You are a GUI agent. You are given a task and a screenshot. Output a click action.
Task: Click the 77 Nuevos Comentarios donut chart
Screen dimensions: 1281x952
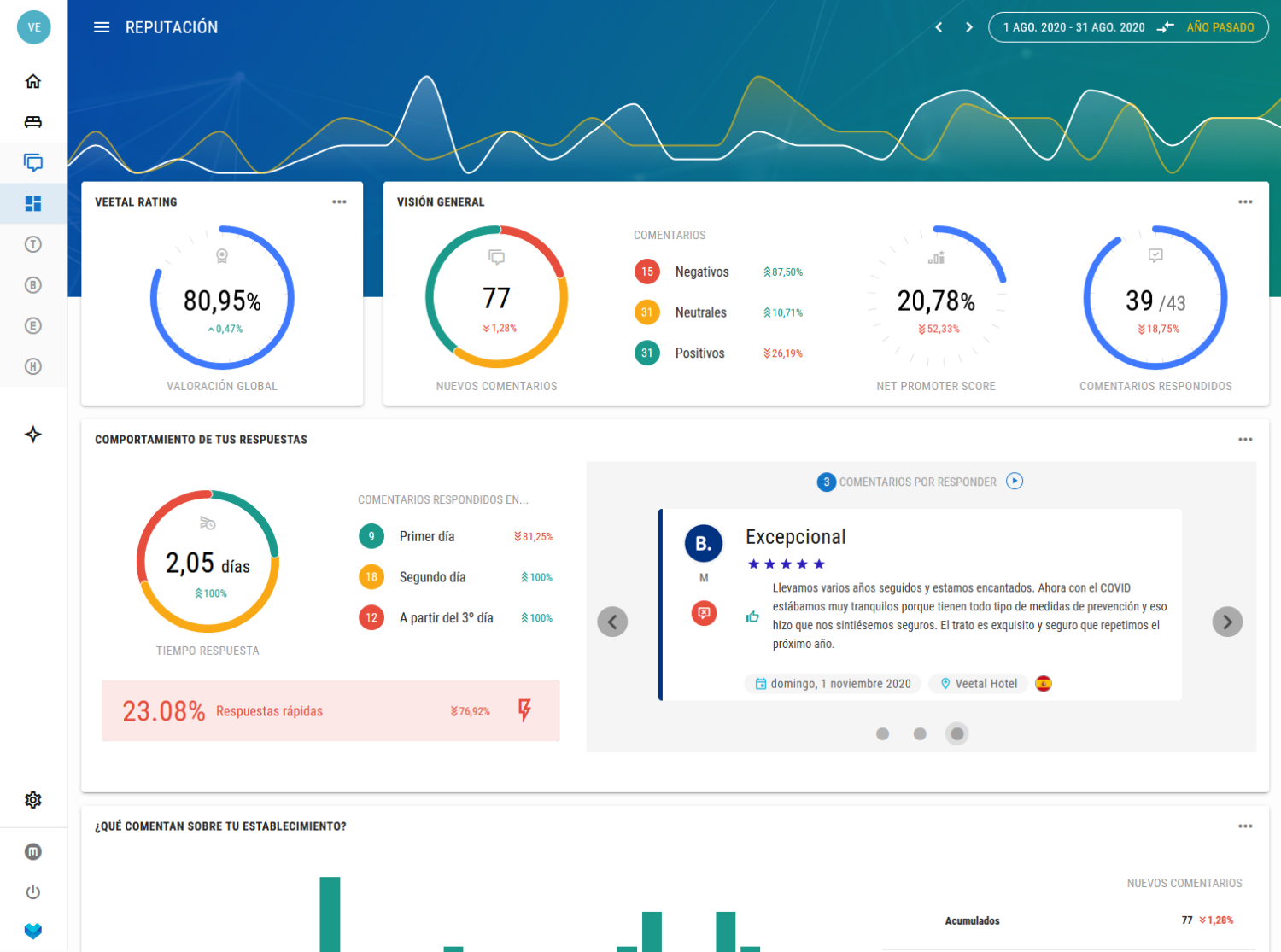tap(496, 297)
